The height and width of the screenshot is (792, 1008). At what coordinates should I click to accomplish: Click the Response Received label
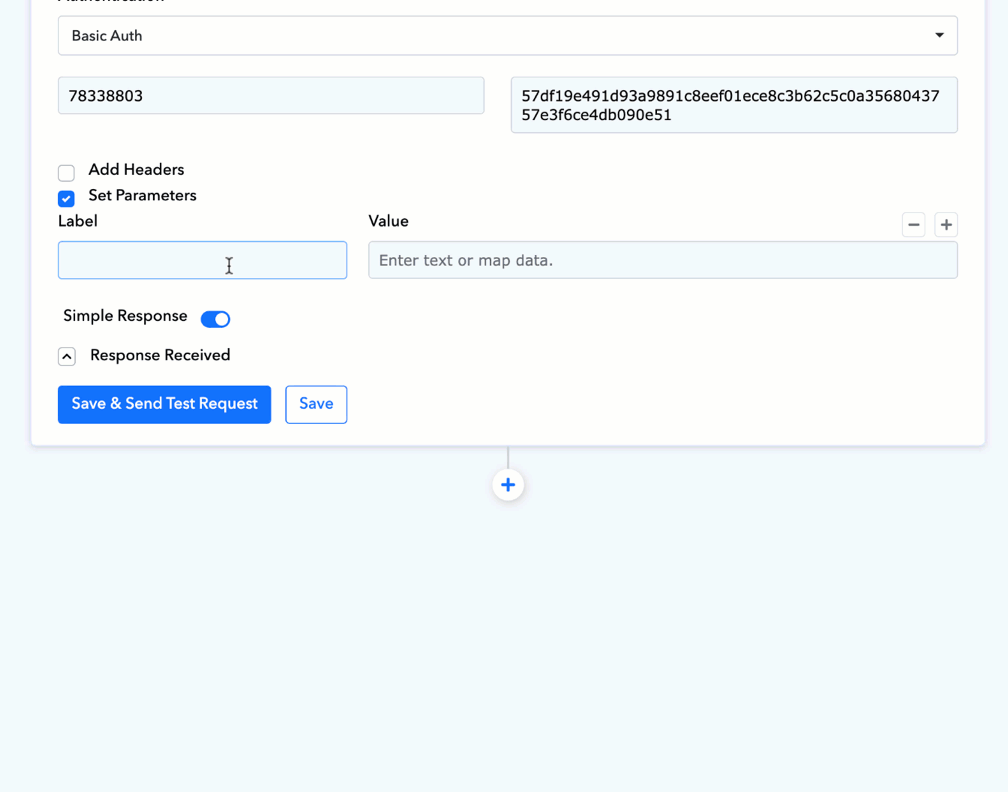pyautogui.click(x=160, y=356)
